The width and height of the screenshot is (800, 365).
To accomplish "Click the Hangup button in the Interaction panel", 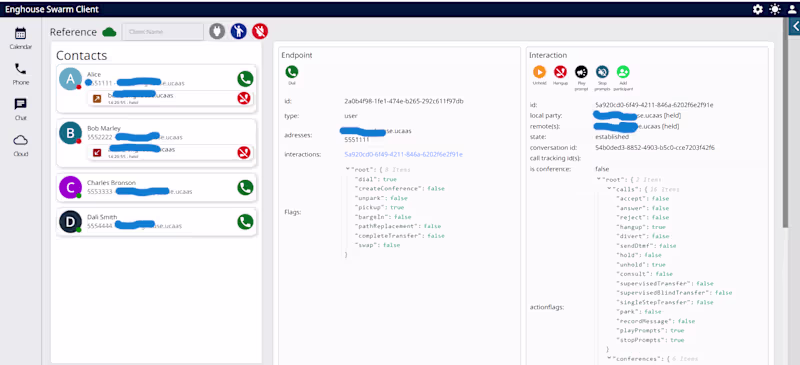I will click(560, 75).
